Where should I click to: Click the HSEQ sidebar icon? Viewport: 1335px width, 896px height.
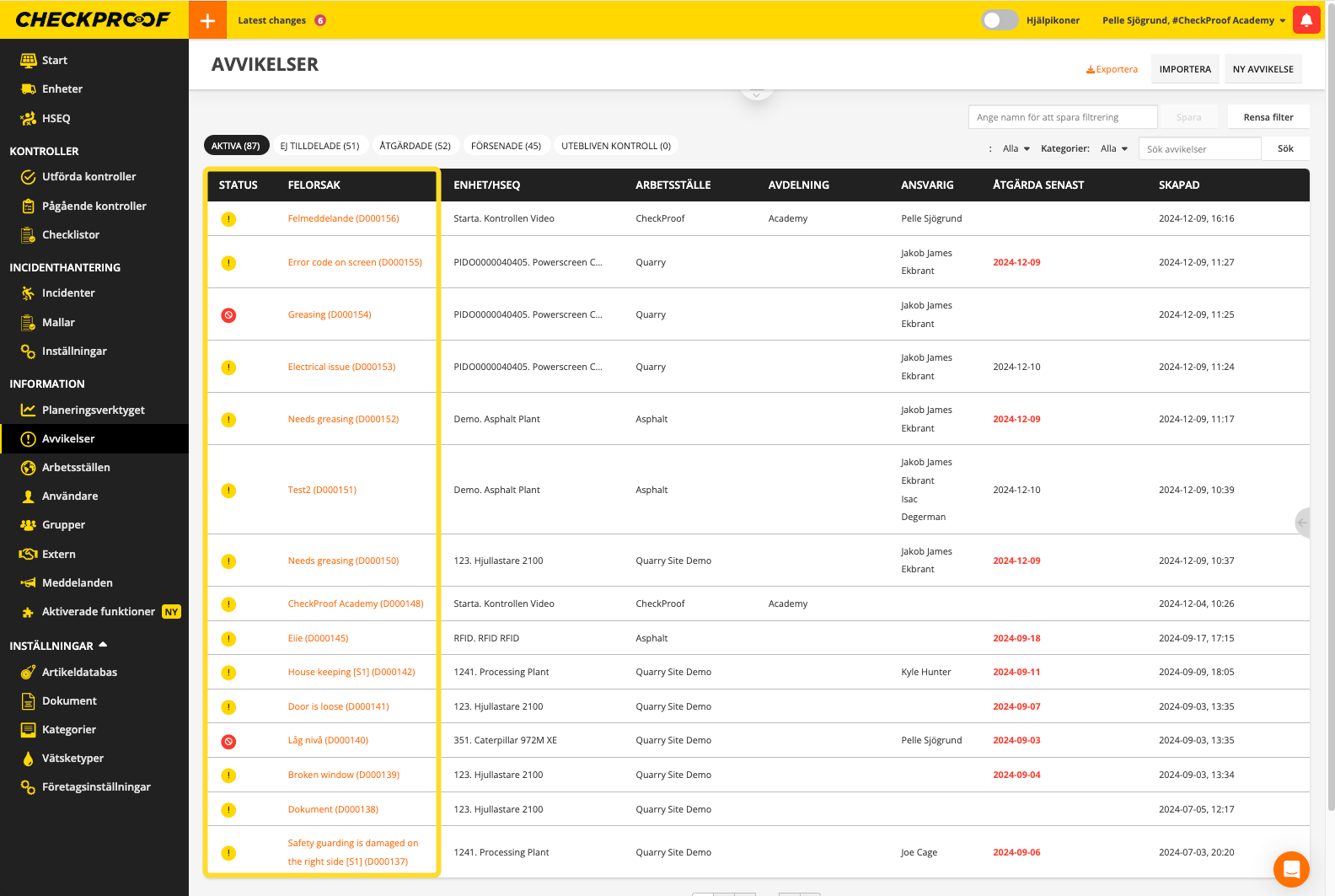coord(28,119)
